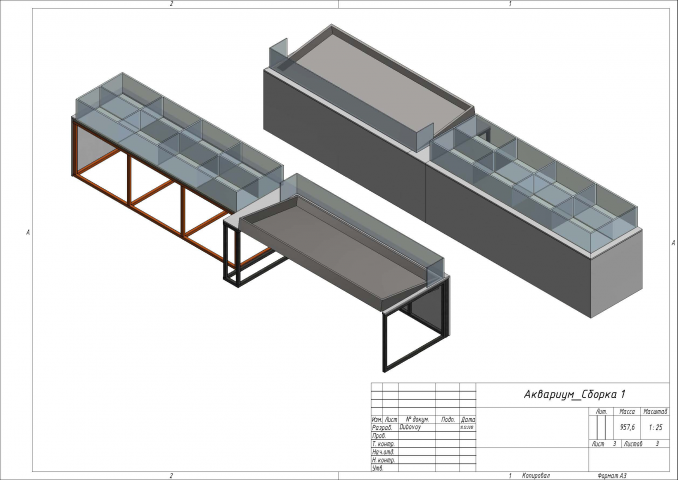Select the "Т. контр." row label
This screenshot has width=678, height=480.
point(383,444)
